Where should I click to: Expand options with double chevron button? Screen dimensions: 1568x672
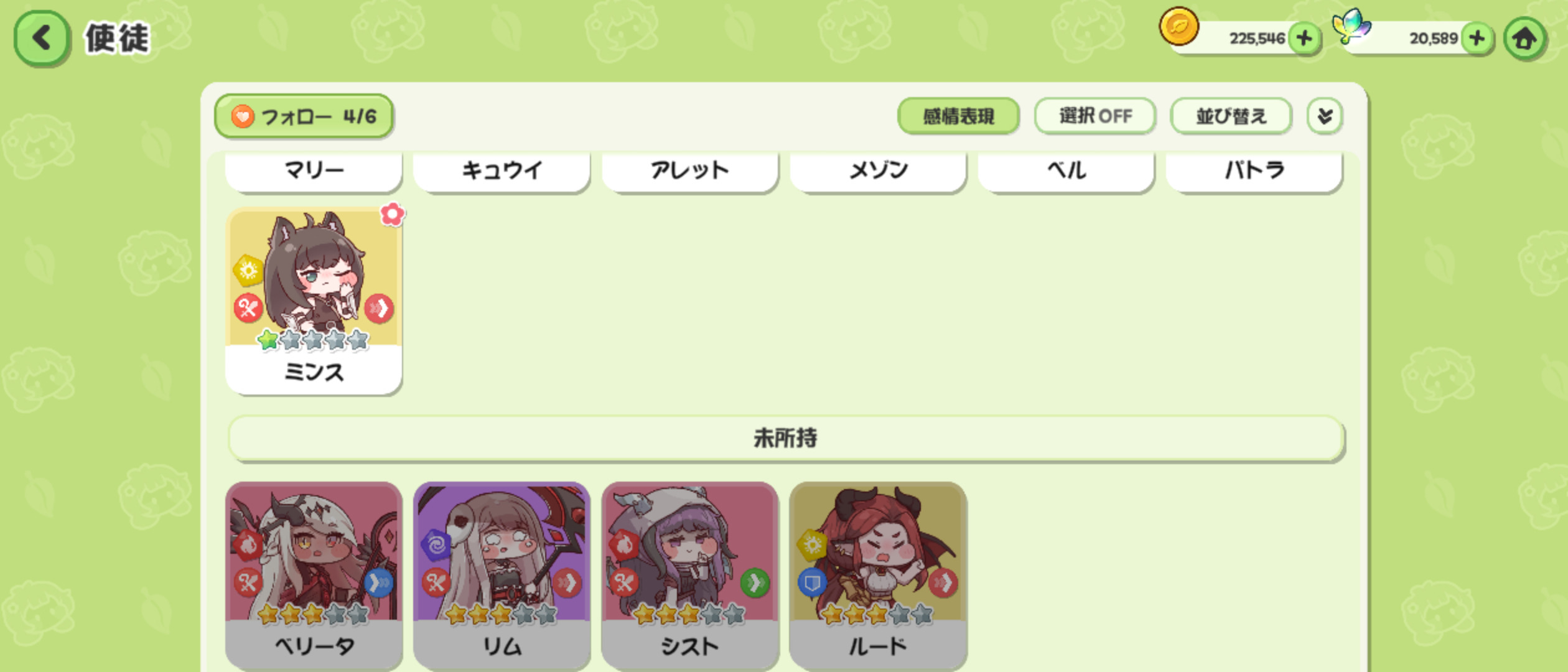1324,116
